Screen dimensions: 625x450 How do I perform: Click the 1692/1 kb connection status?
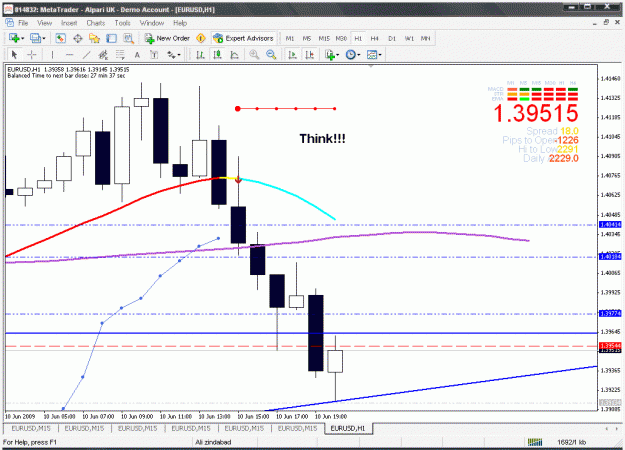tap(571, 442)
